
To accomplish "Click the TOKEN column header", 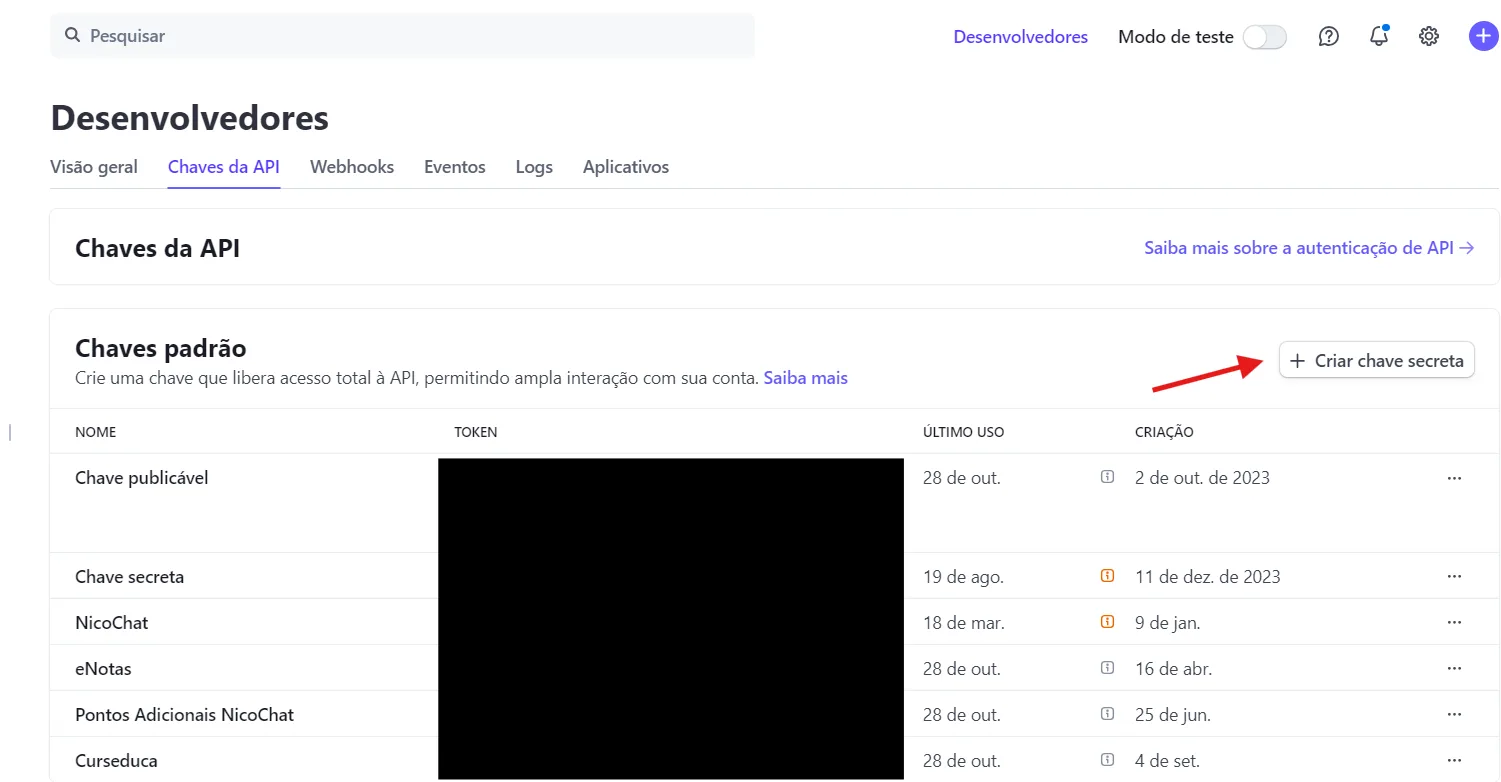I will (x=476, y=432).
